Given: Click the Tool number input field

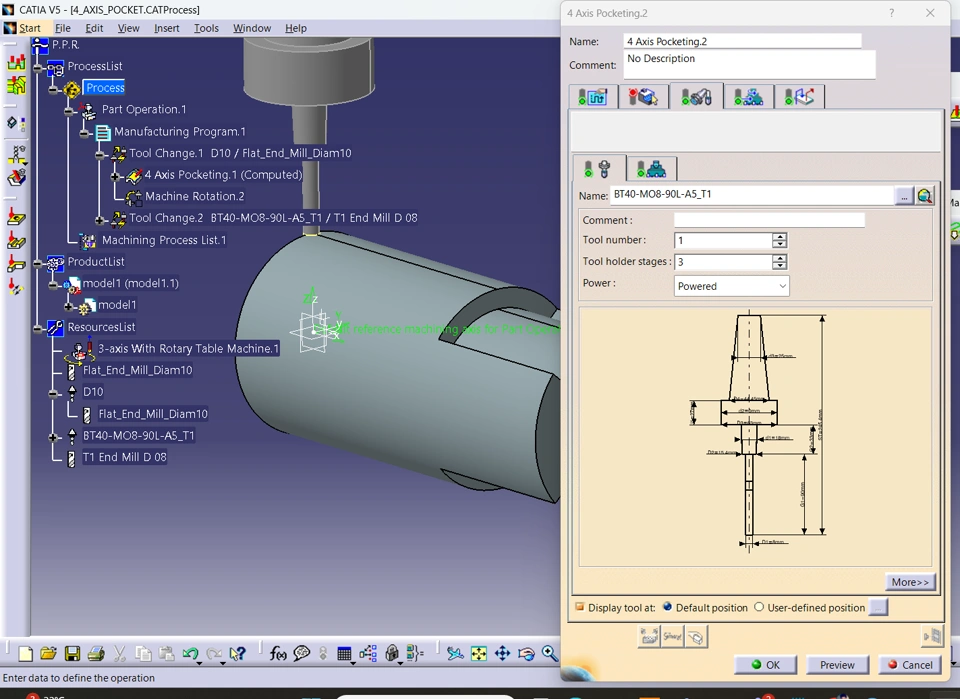Looking at the screenshot, I should pos(724,241).
